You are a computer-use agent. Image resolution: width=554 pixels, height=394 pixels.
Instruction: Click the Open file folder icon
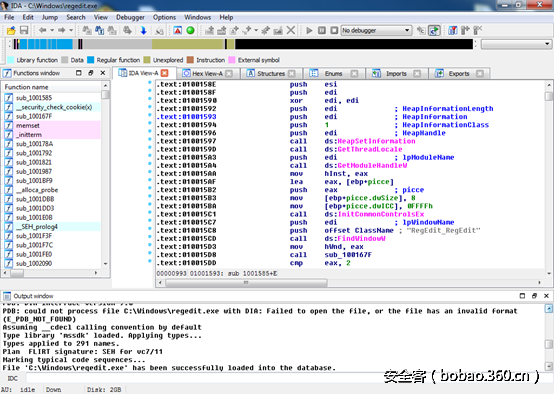coord(11,30)
